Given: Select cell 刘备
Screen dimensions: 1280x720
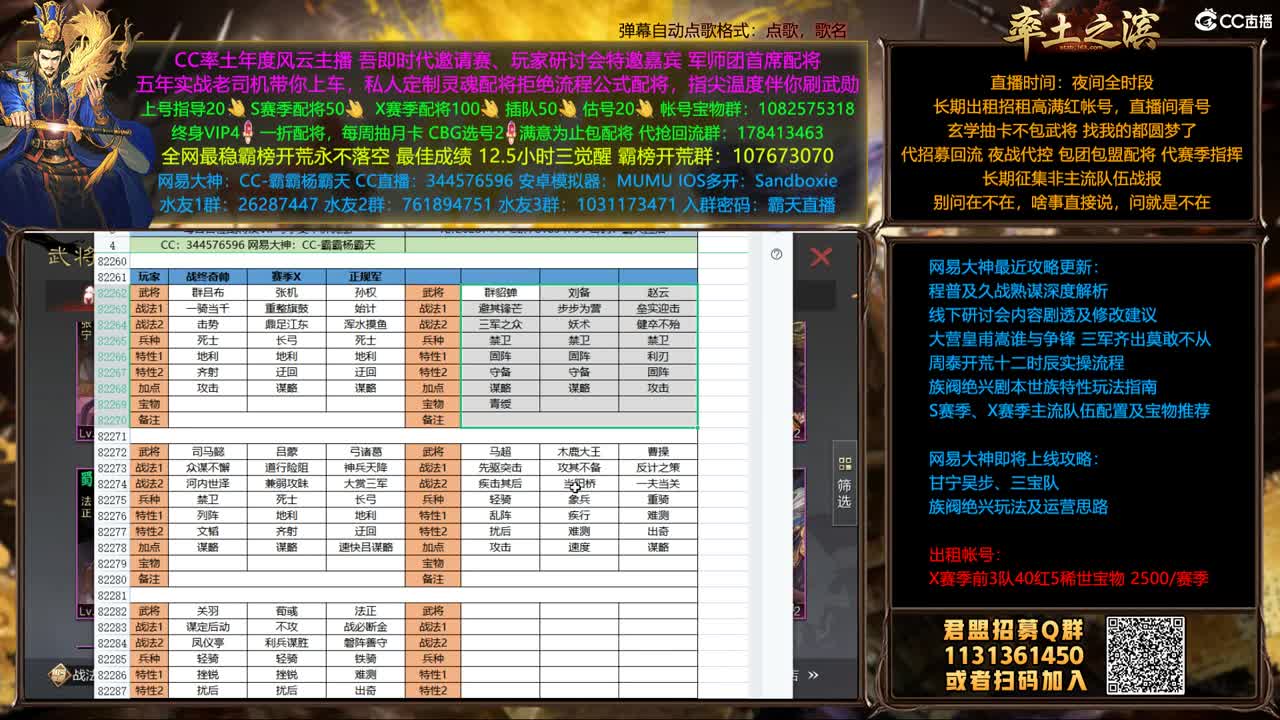Looking at the screenshot, I should click(x=579, y=292).
